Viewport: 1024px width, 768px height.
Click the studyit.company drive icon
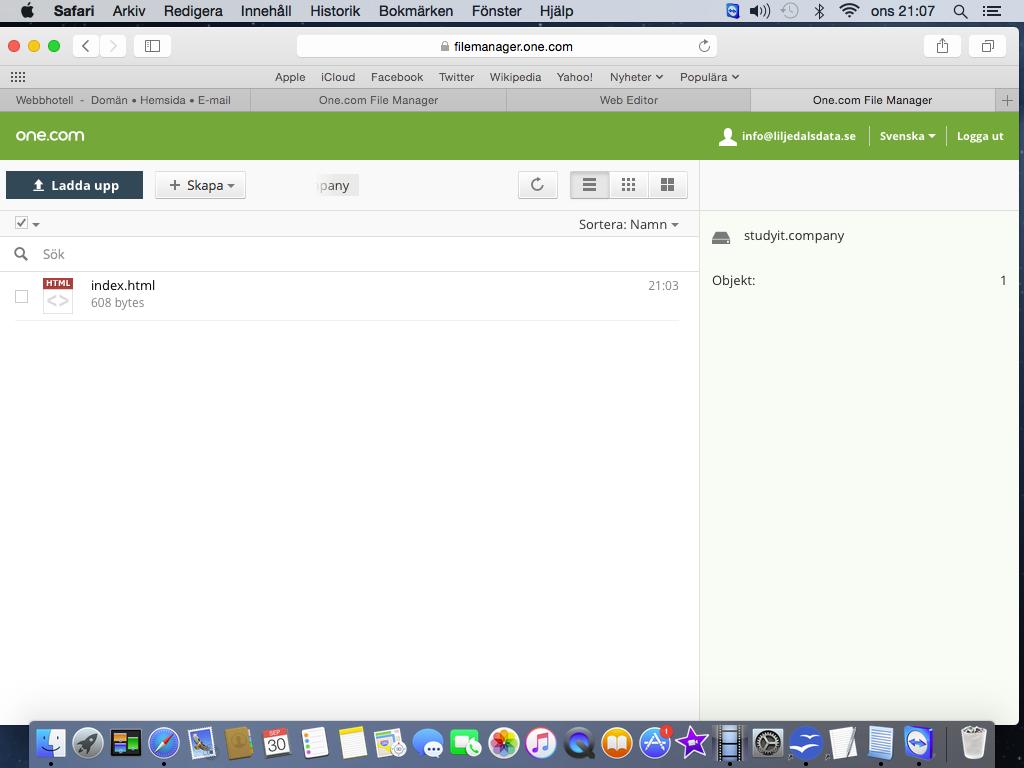(721, 238)
